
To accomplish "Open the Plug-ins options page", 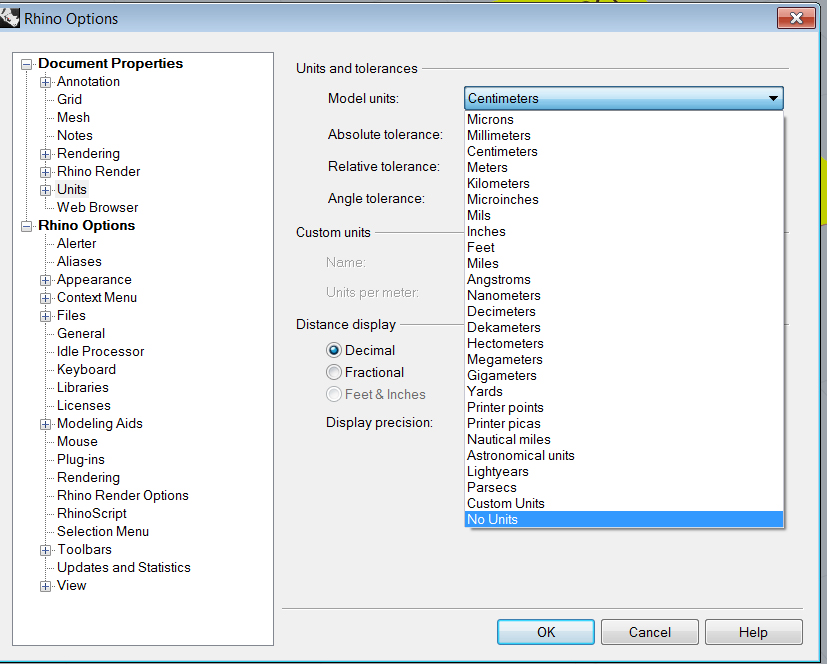I will coord(81,460).
